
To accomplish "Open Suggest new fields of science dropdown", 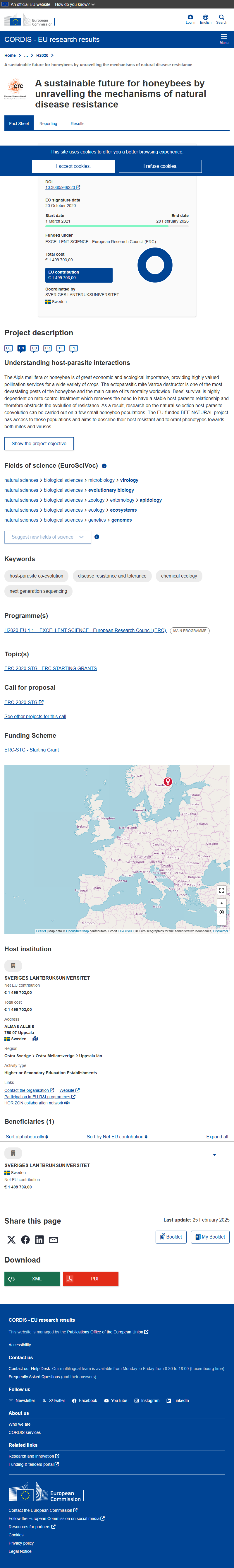I will click(47, 537).
